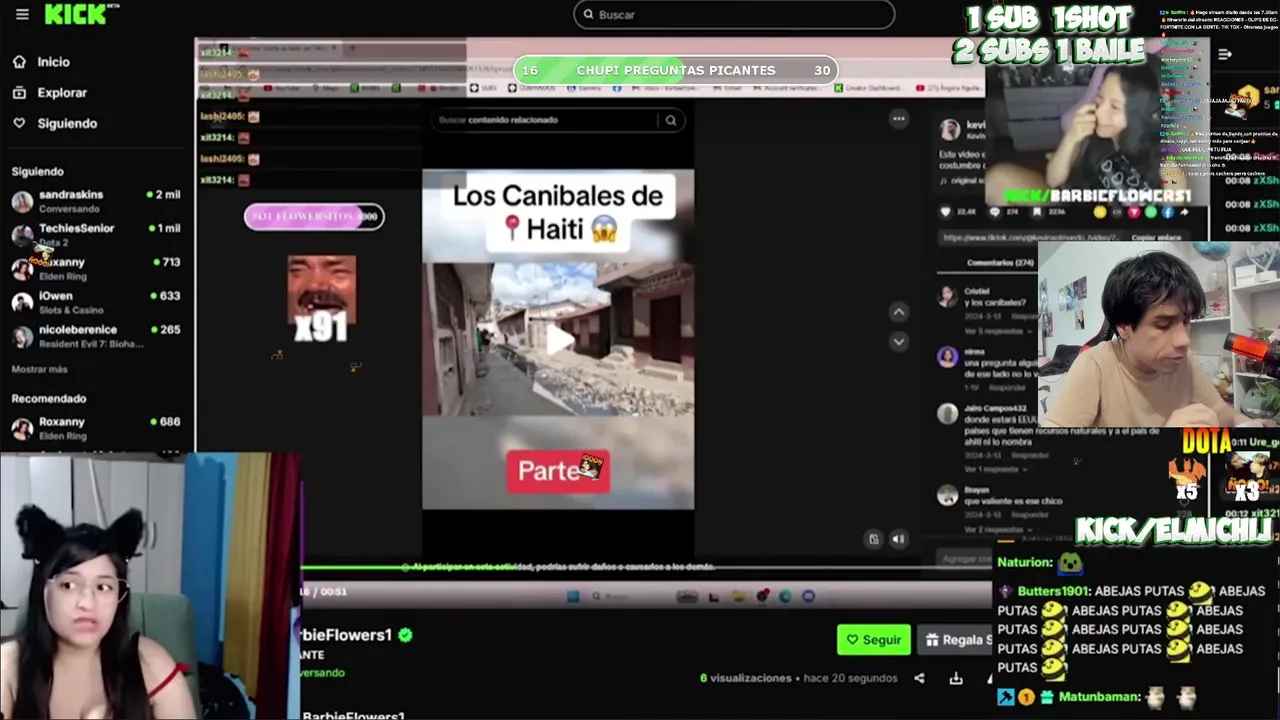Open the kevin TikTok author avatar

948,128
